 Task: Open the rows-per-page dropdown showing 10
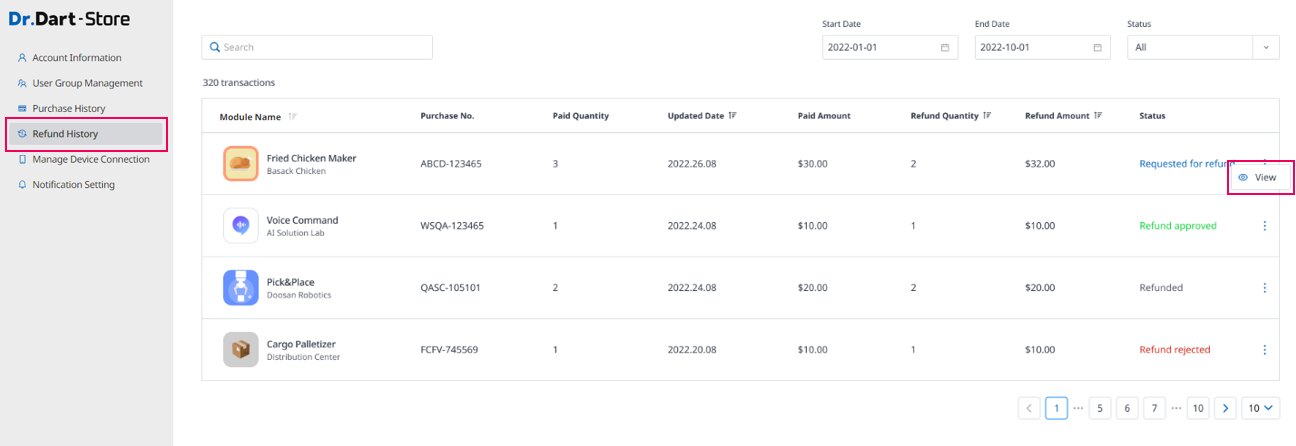click(x=1261, y=408)
